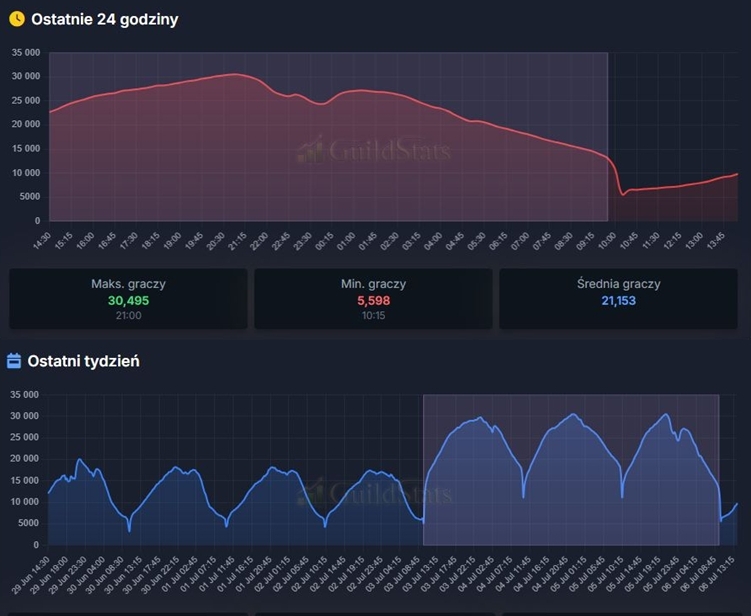Click the 10:00 label on 24-hour axis

(607, 240)
